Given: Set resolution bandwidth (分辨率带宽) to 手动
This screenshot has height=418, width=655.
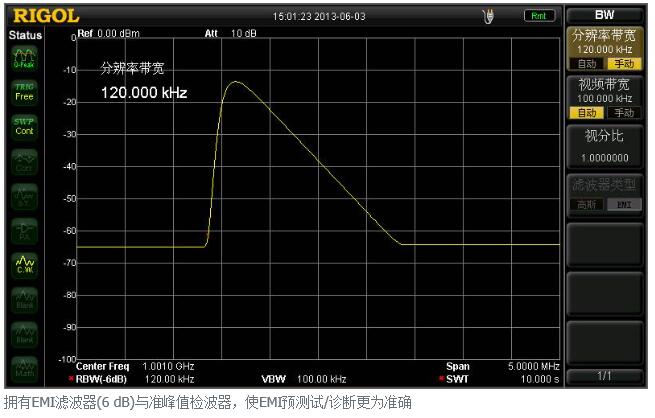Looking at the screenshot, I should coord(619,63).
